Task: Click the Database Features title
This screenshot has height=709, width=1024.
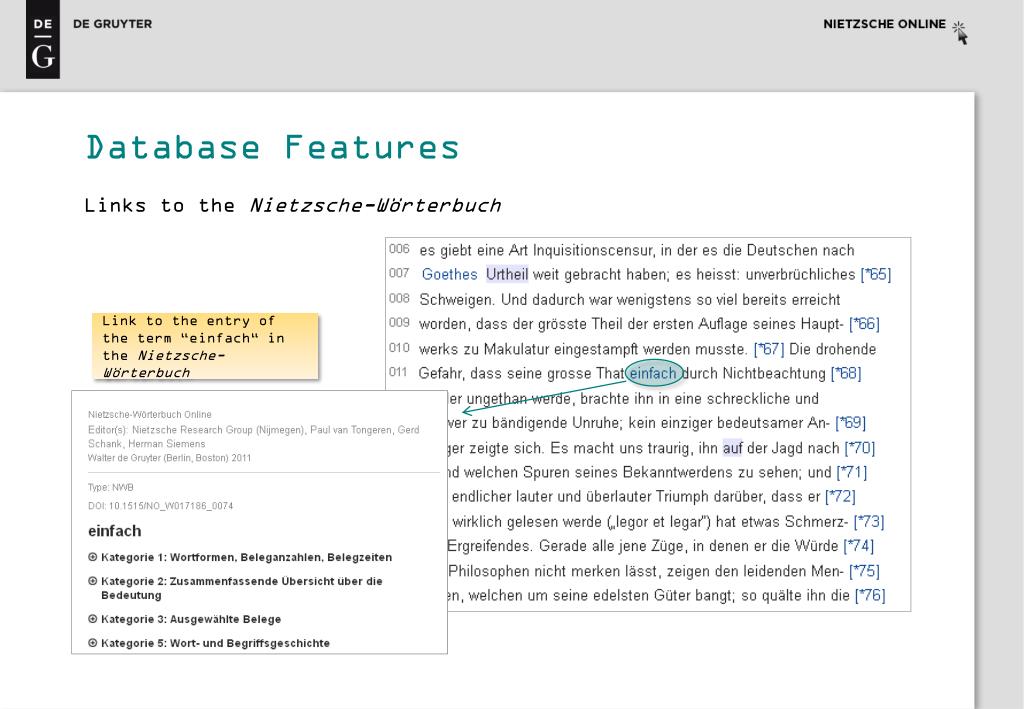Action: 273,148
